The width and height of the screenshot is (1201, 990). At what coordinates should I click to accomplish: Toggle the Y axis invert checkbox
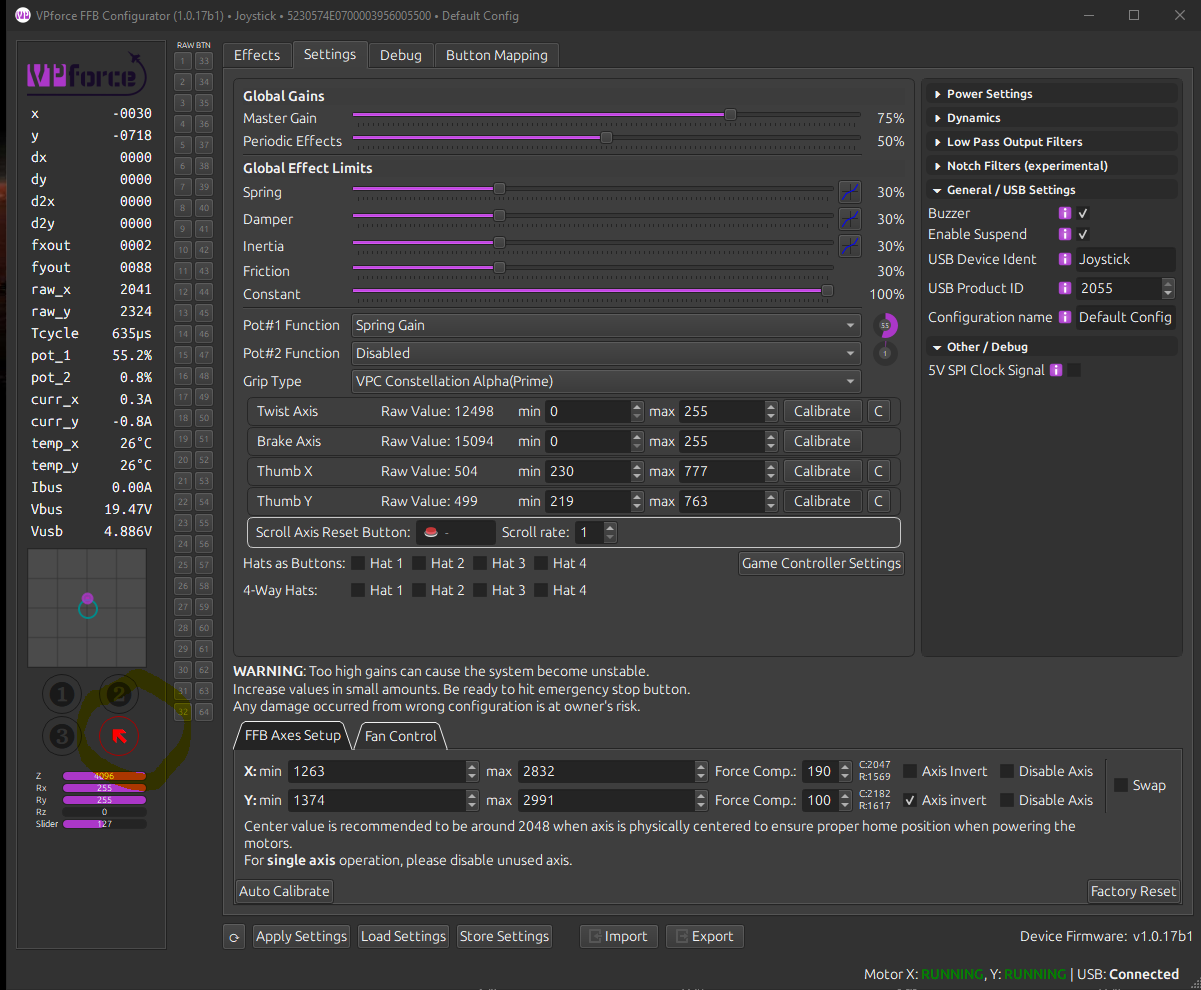coord(910,800)
